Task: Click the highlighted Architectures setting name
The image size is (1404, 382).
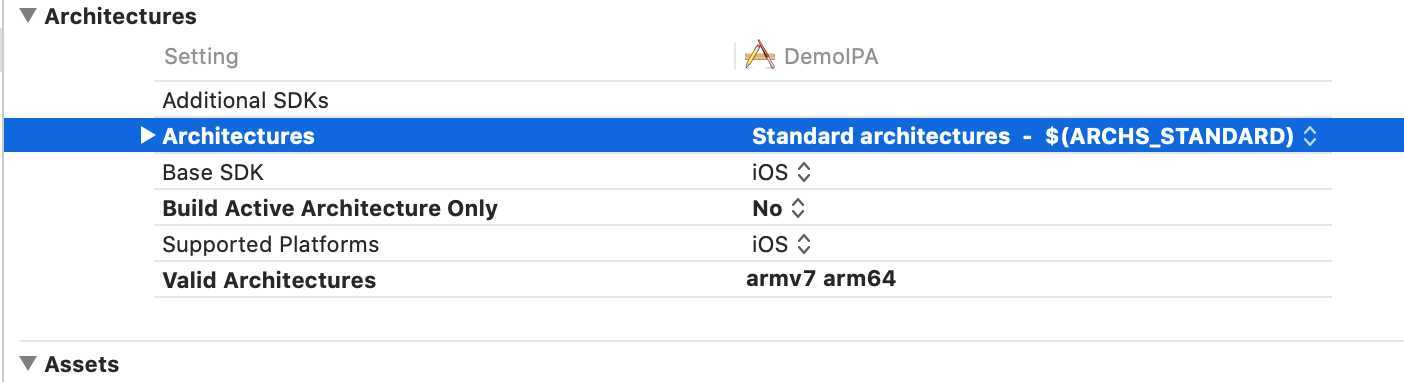Action: (x=238, y=136)
